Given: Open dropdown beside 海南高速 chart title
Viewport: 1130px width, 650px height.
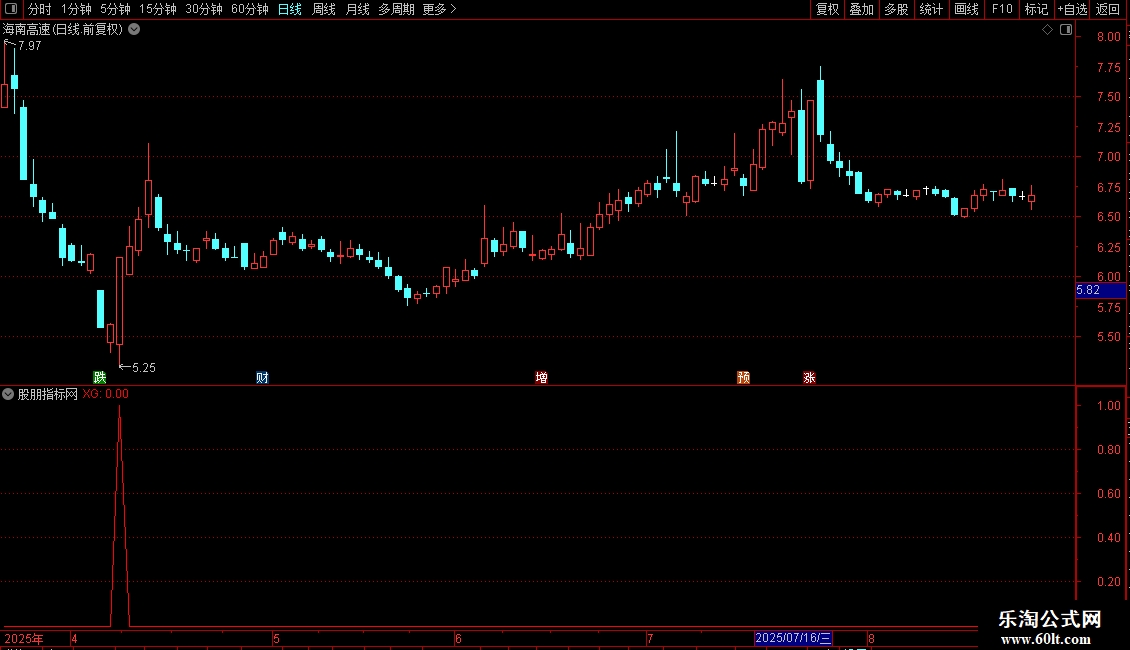Looking at the screenshot, I should click(134, 30).
